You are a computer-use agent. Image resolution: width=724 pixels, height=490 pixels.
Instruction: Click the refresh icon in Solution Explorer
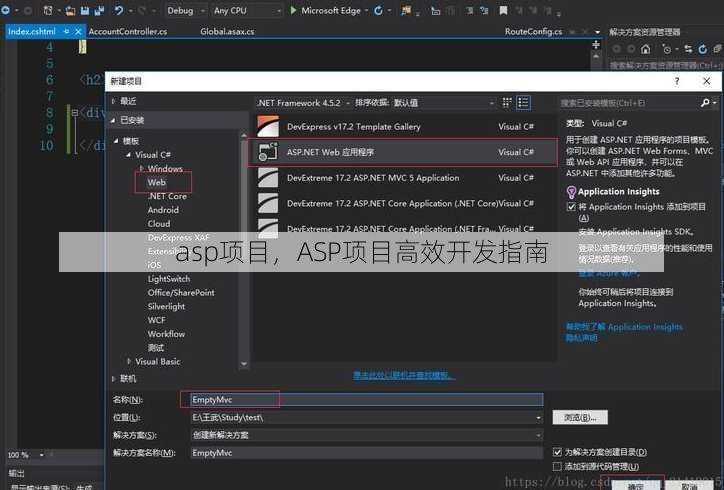coord(702,48)
